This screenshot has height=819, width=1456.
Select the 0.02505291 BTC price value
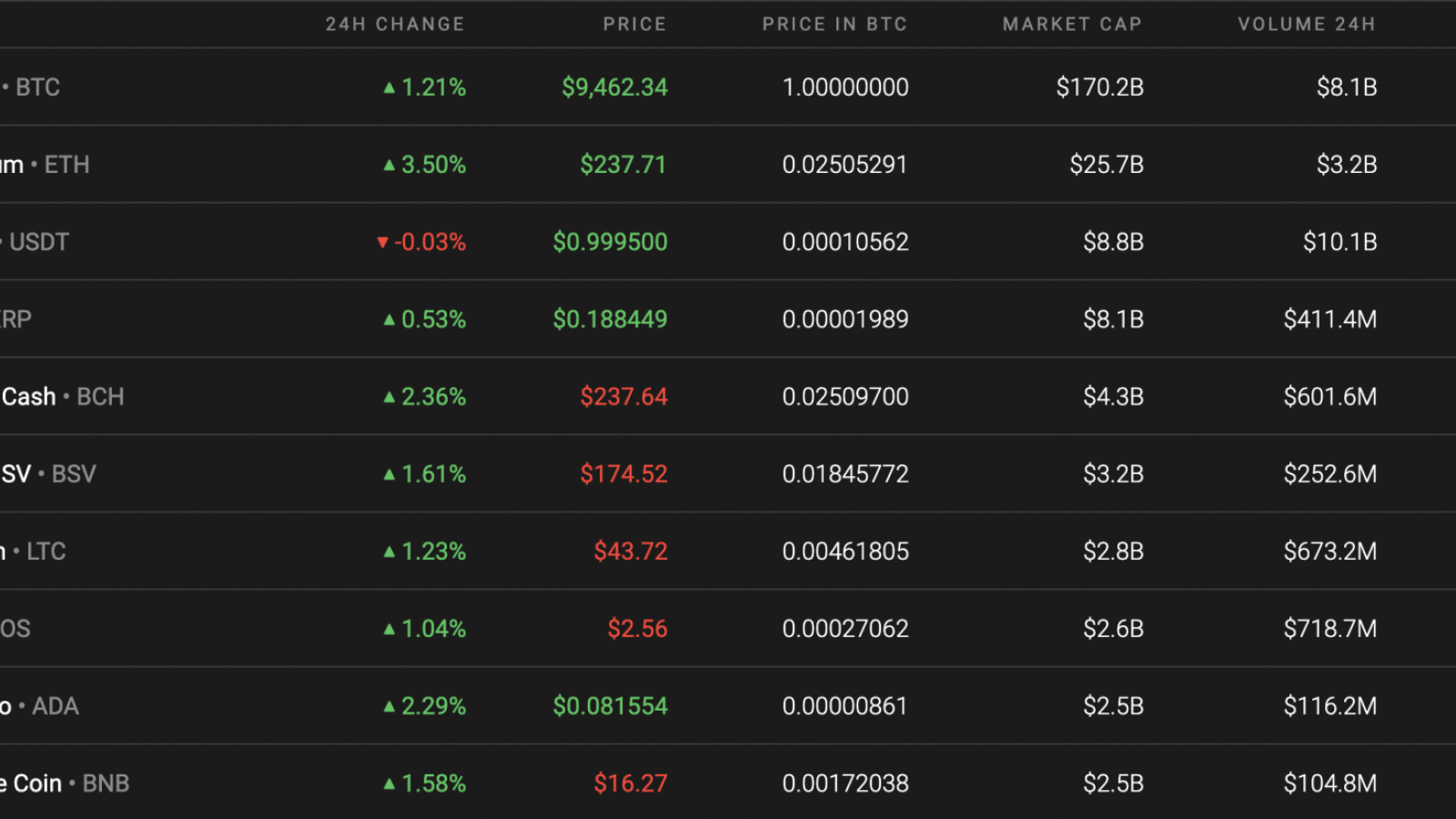point(845,165)
